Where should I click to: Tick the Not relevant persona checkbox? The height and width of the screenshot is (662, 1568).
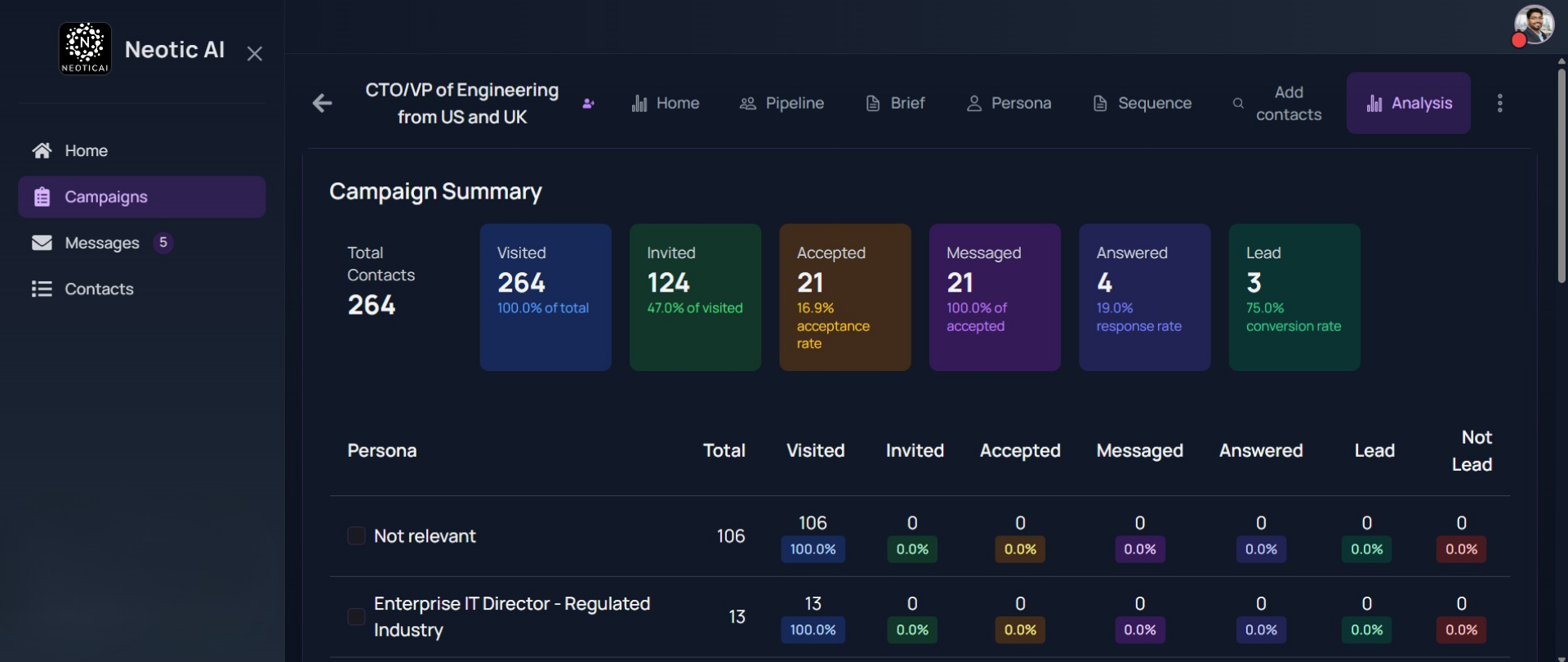(356, 536)
